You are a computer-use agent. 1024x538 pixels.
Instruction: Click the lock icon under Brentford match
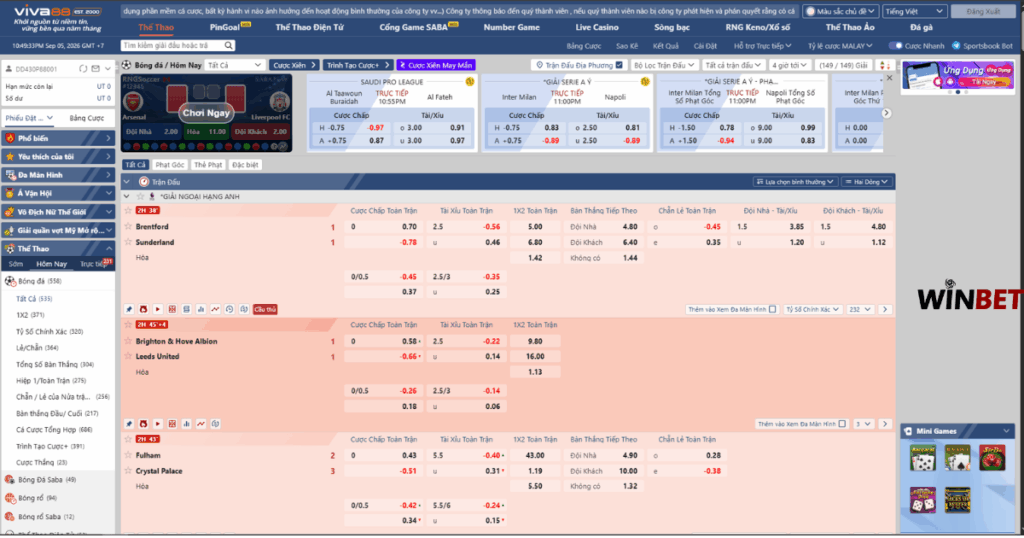click(x=143, y=309)
